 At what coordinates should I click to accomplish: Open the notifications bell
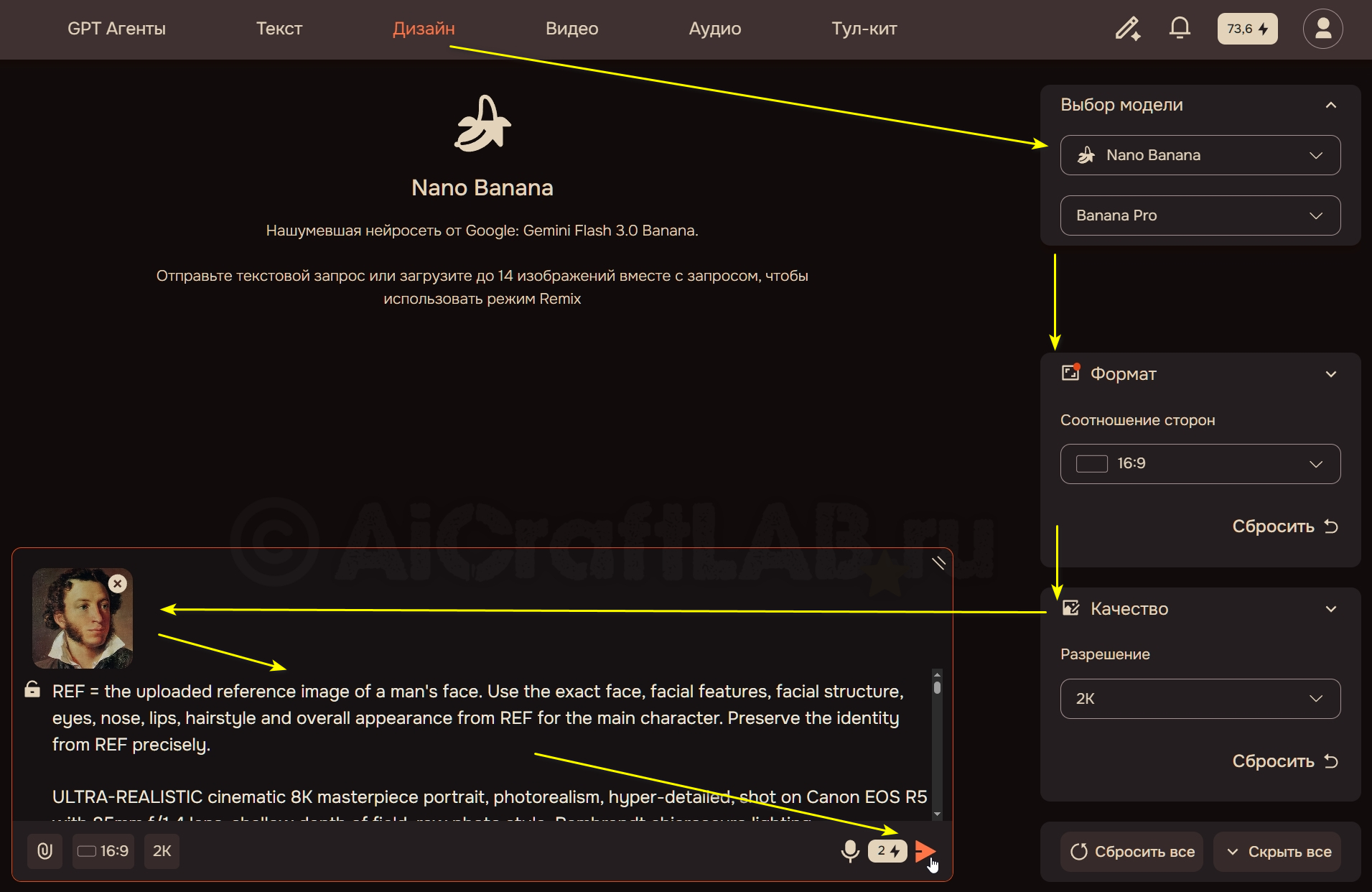point(1180,29)
